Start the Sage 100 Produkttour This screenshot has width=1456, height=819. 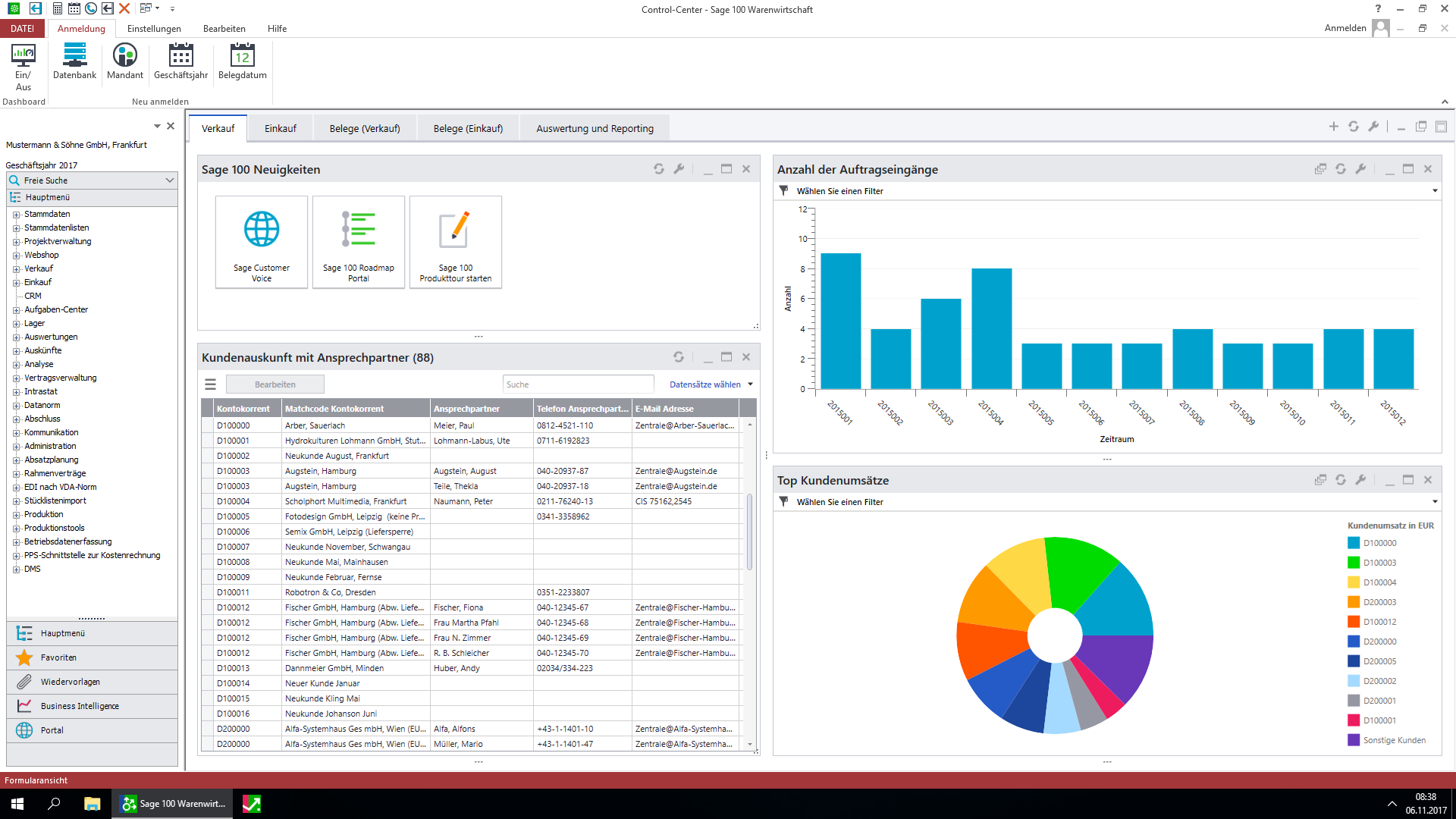coord(456,242)
